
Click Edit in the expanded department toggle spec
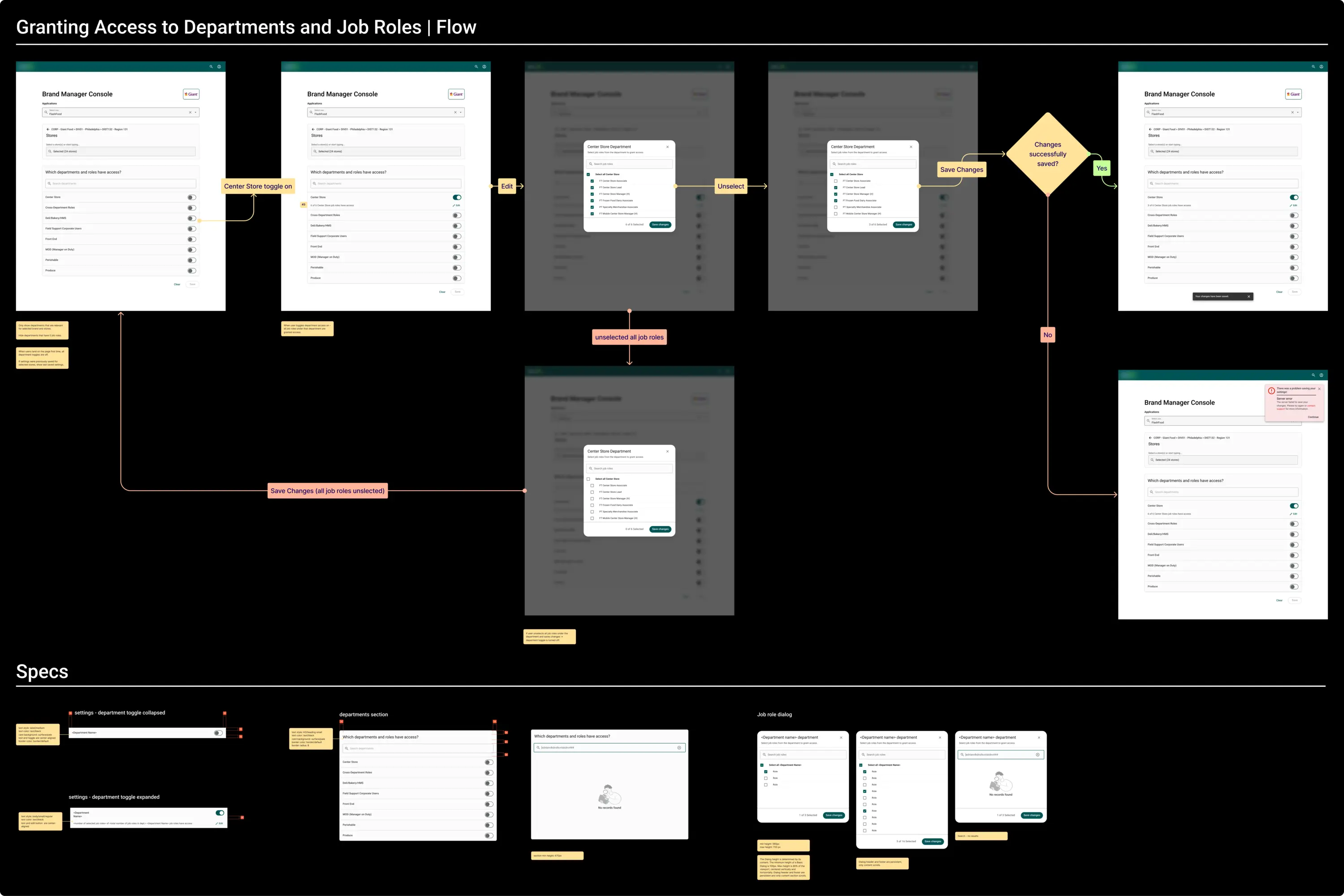coord(220,824)
